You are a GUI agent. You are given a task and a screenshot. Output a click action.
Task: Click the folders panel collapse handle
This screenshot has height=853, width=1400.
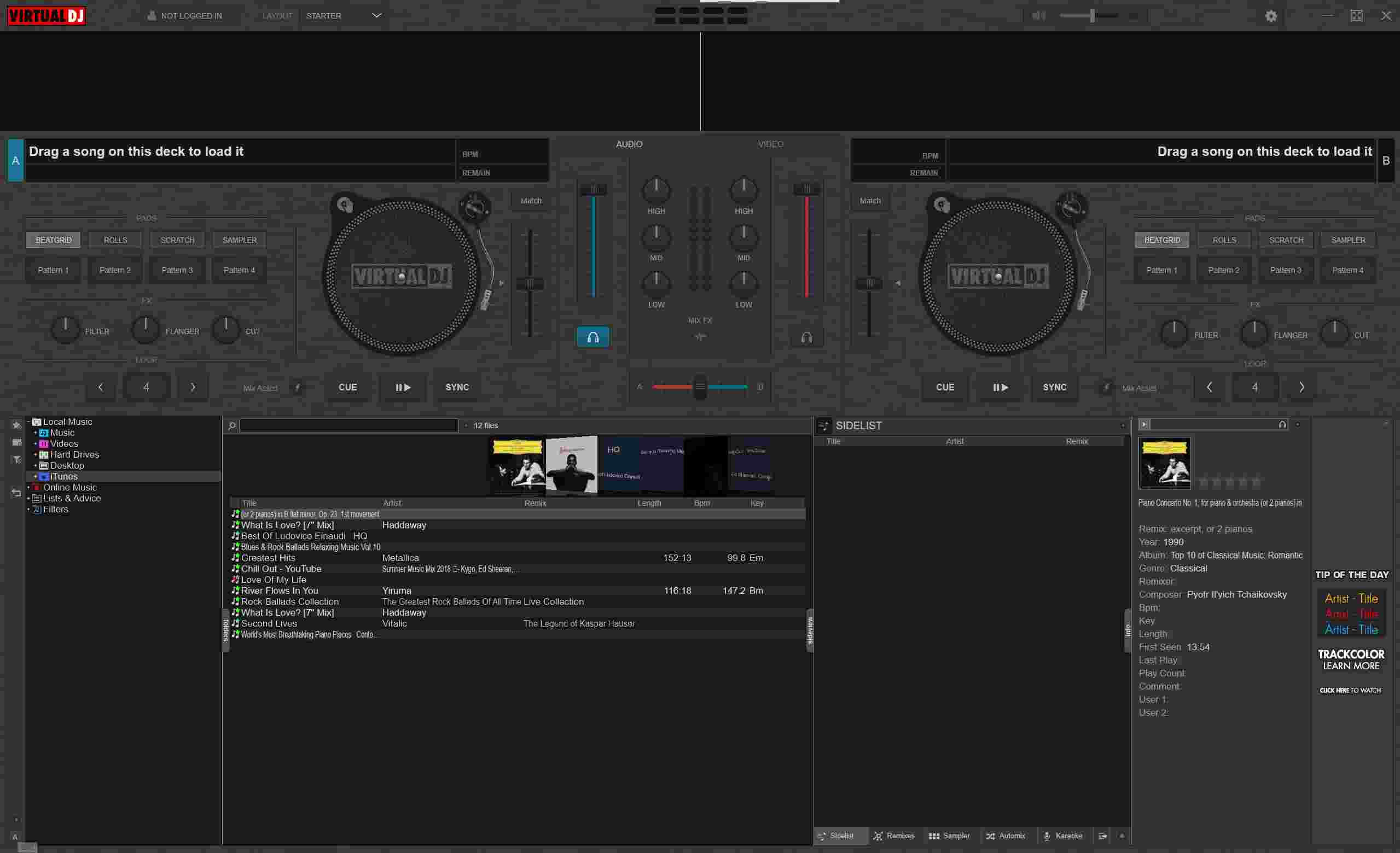click(x=225, y=630)
